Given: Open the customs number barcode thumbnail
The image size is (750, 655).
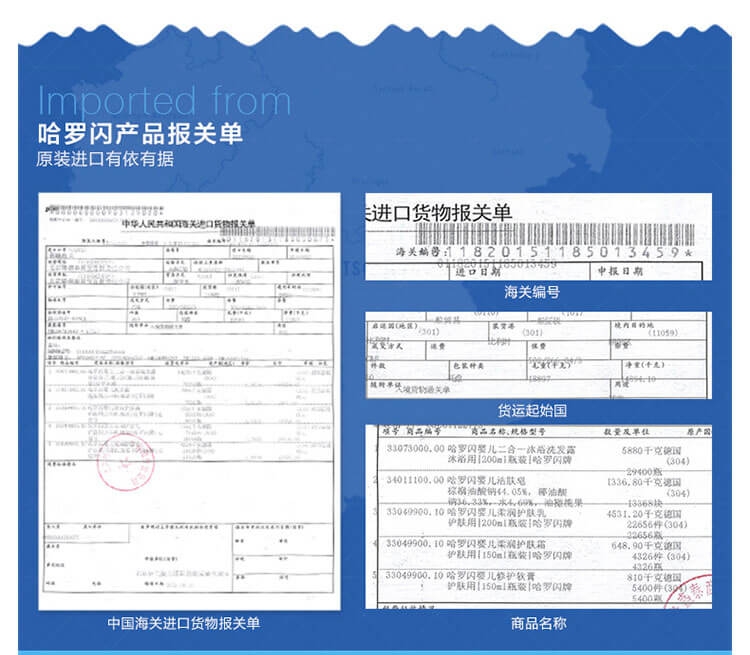Looking at the screenshot, I should coord(537,236).
